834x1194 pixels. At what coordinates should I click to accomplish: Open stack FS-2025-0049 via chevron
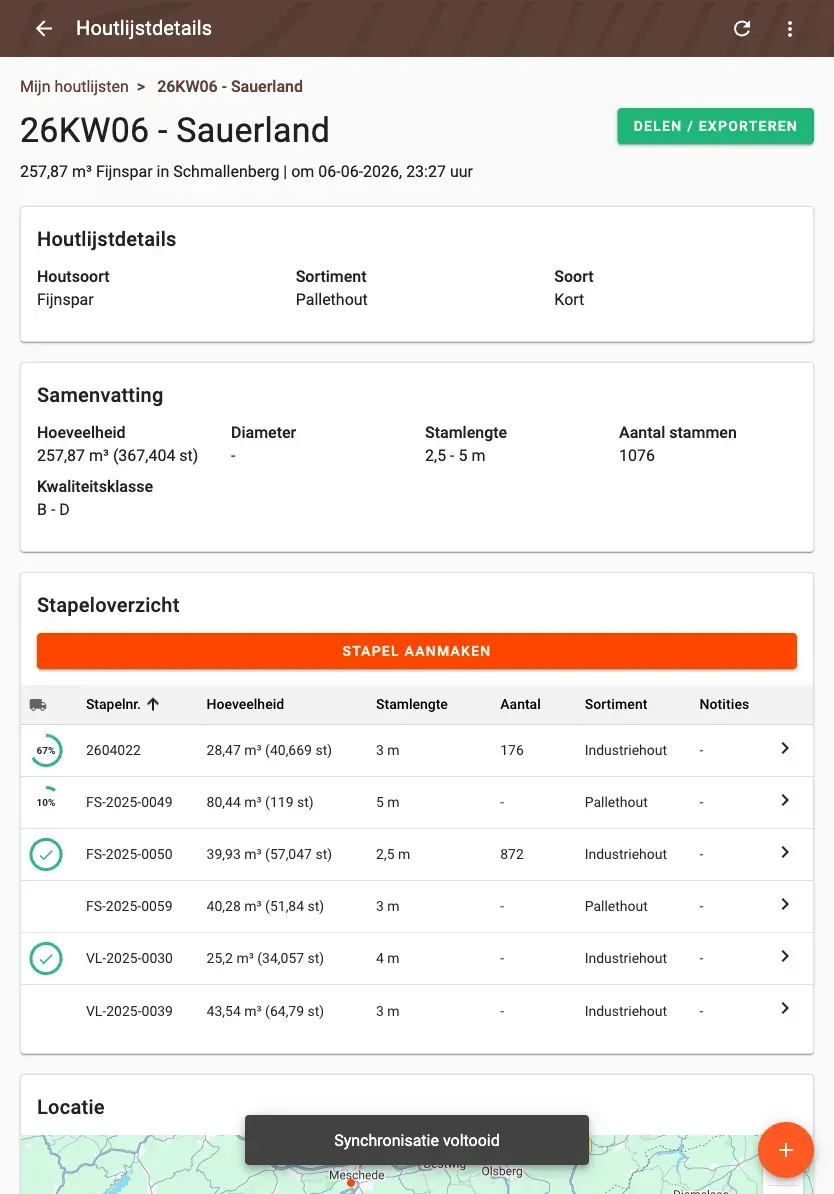point(785,800)
